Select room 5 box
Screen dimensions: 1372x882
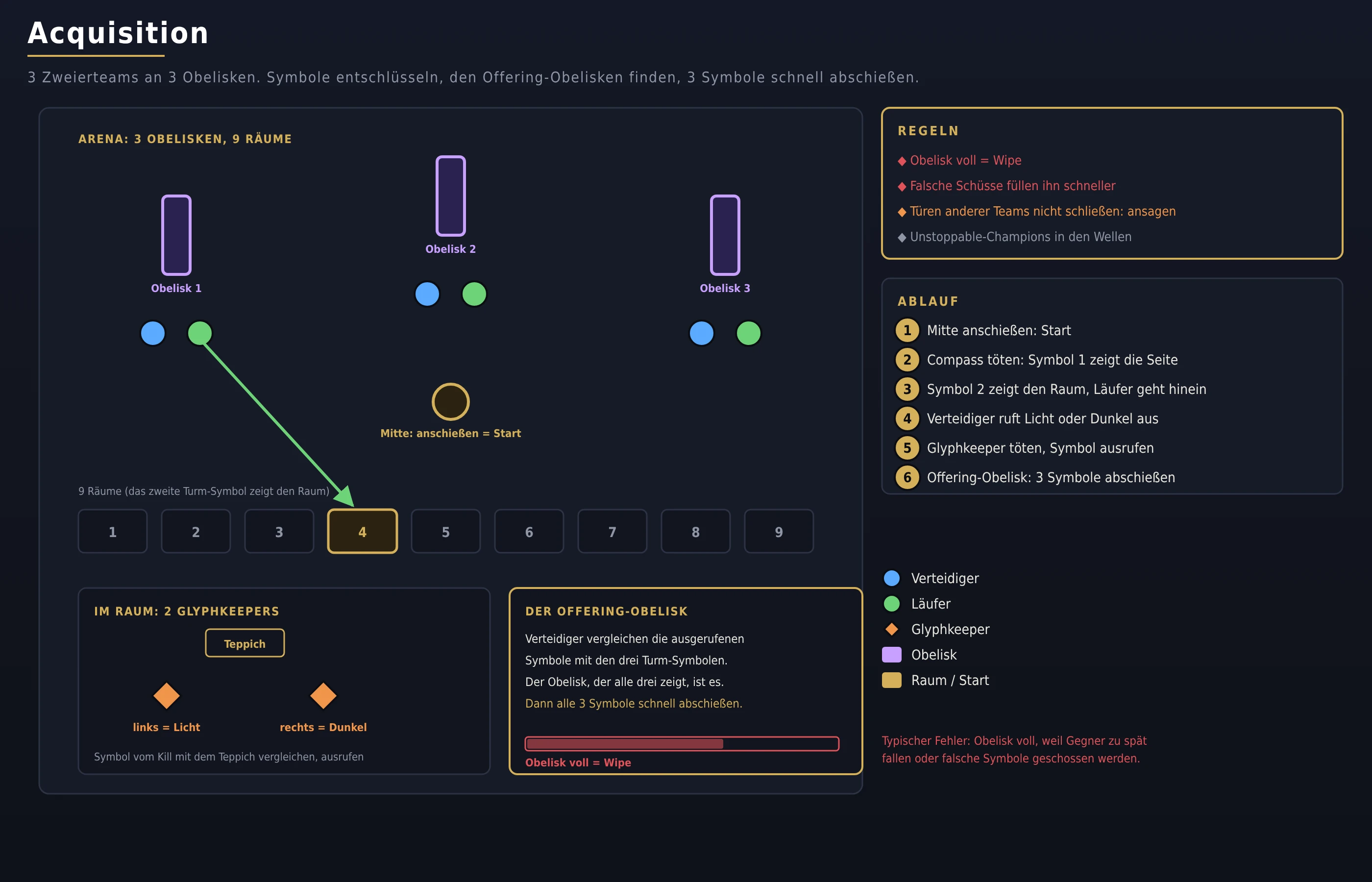pyautogui.click(x=446, y=532)
